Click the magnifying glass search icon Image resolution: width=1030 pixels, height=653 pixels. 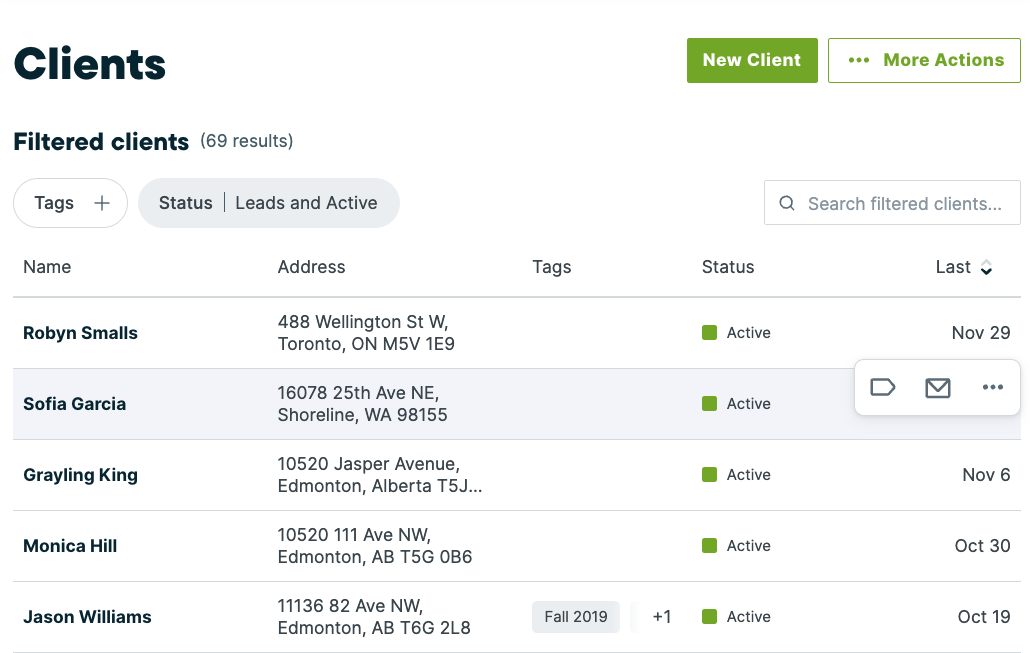[x=788, y=204]
